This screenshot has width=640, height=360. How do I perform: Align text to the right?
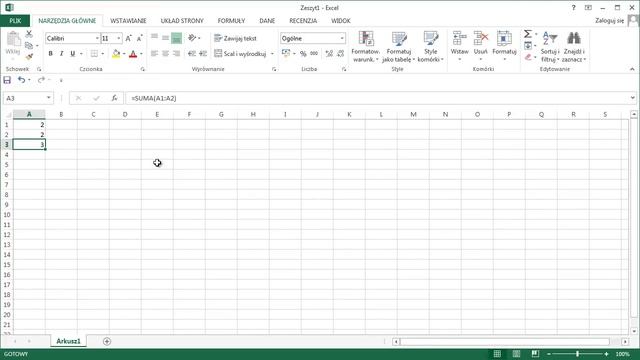(x=176, y=53)
